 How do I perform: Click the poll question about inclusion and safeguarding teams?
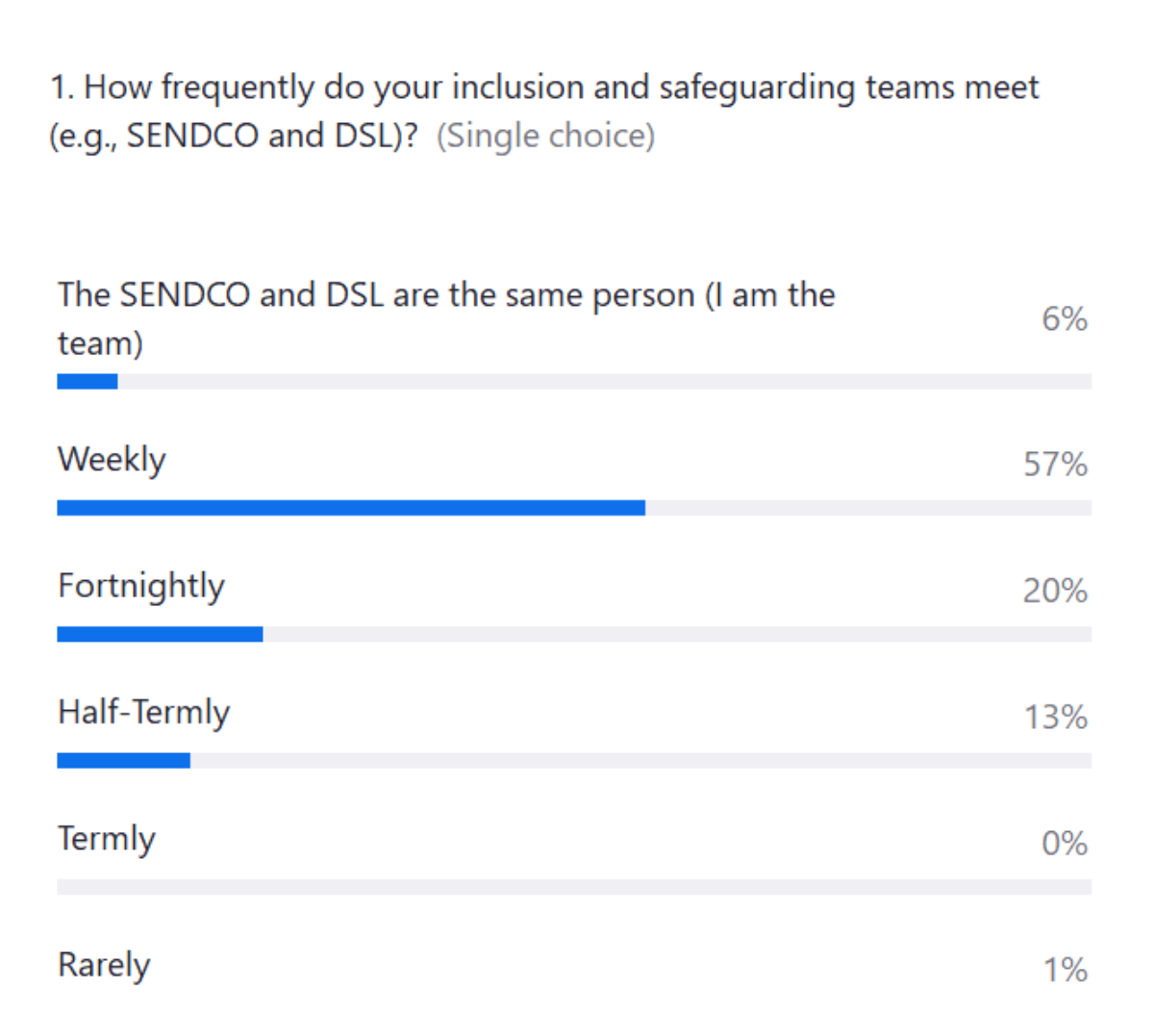click(x=543, y=88)
